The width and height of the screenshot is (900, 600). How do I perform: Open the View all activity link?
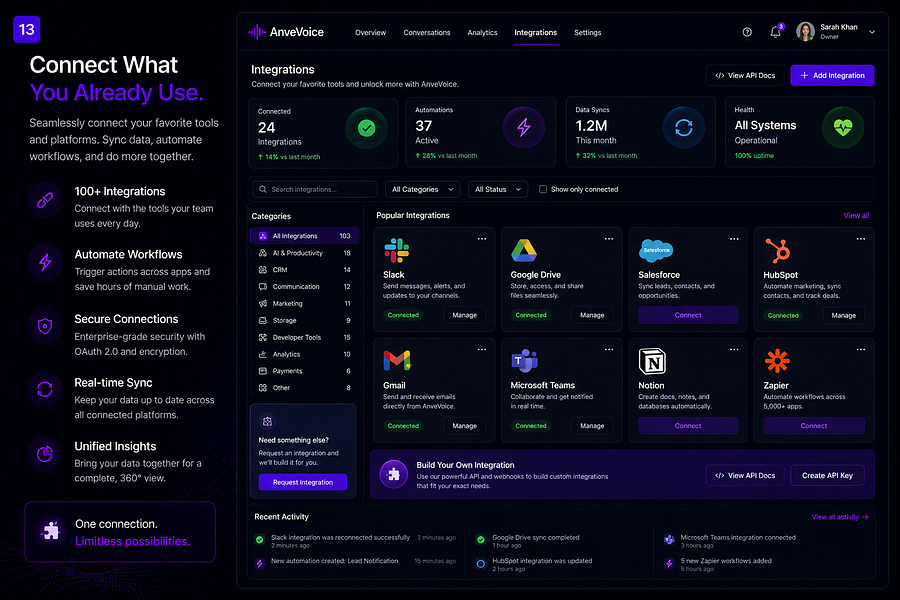coord(840,517)
